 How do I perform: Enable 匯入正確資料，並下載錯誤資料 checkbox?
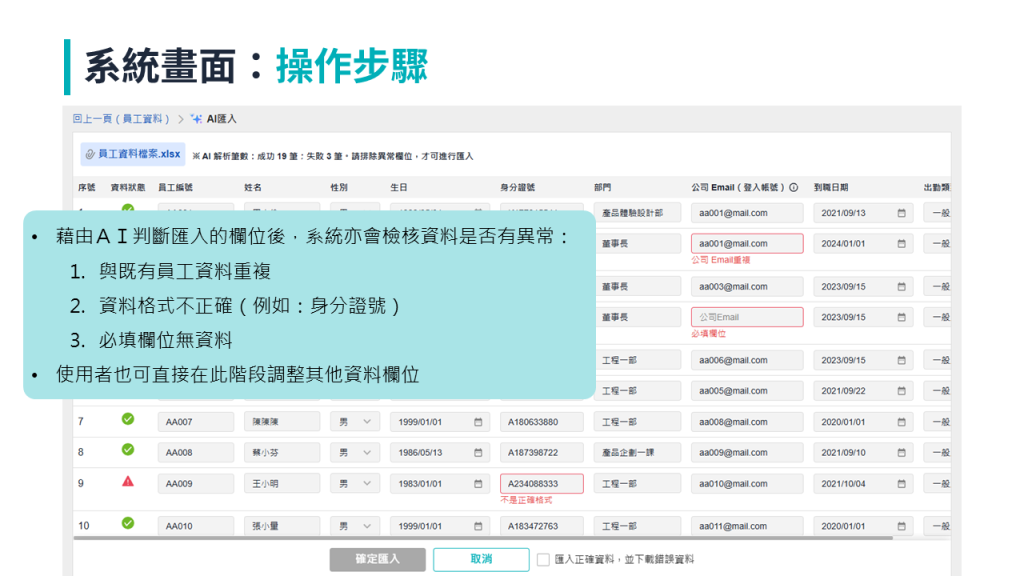click(x=543, y=560)
